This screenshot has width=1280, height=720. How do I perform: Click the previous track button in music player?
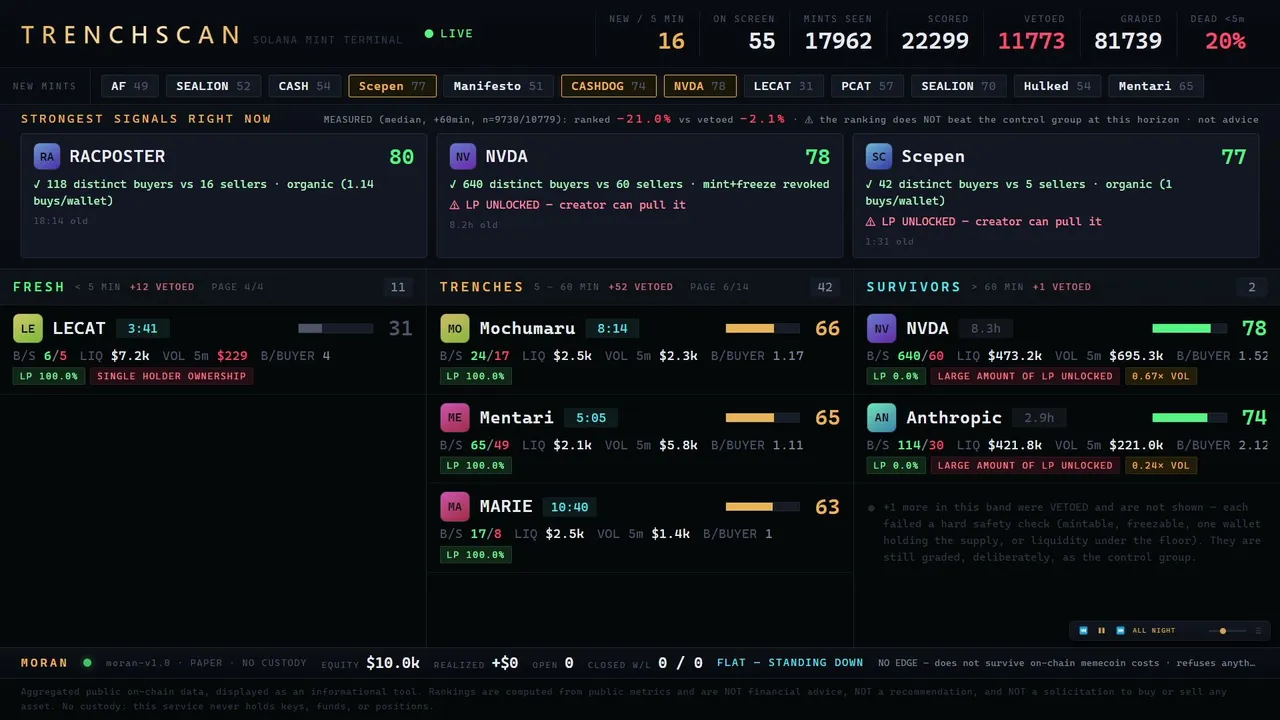pos(1083,631)
